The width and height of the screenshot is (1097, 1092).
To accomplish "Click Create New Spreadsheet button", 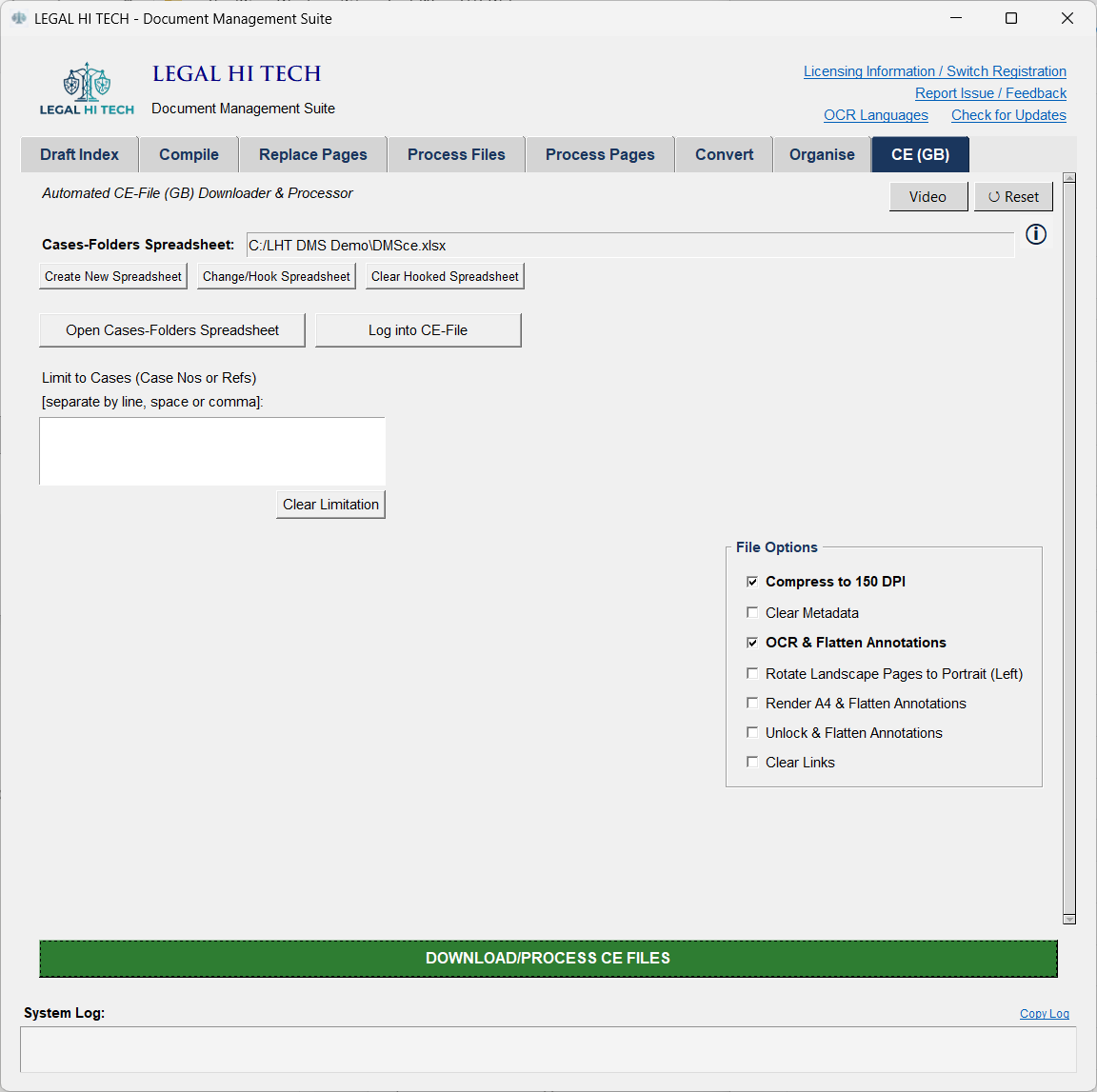I will click(x=113, y=276).
